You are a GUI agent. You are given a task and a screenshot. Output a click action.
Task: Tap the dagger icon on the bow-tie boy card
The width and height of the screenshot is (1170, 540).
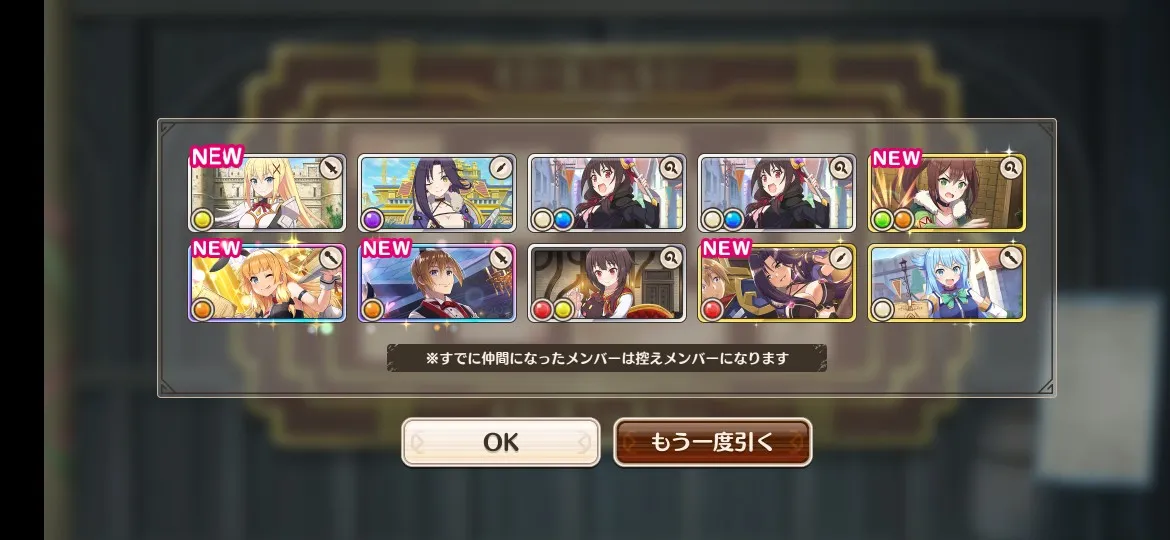501,258
